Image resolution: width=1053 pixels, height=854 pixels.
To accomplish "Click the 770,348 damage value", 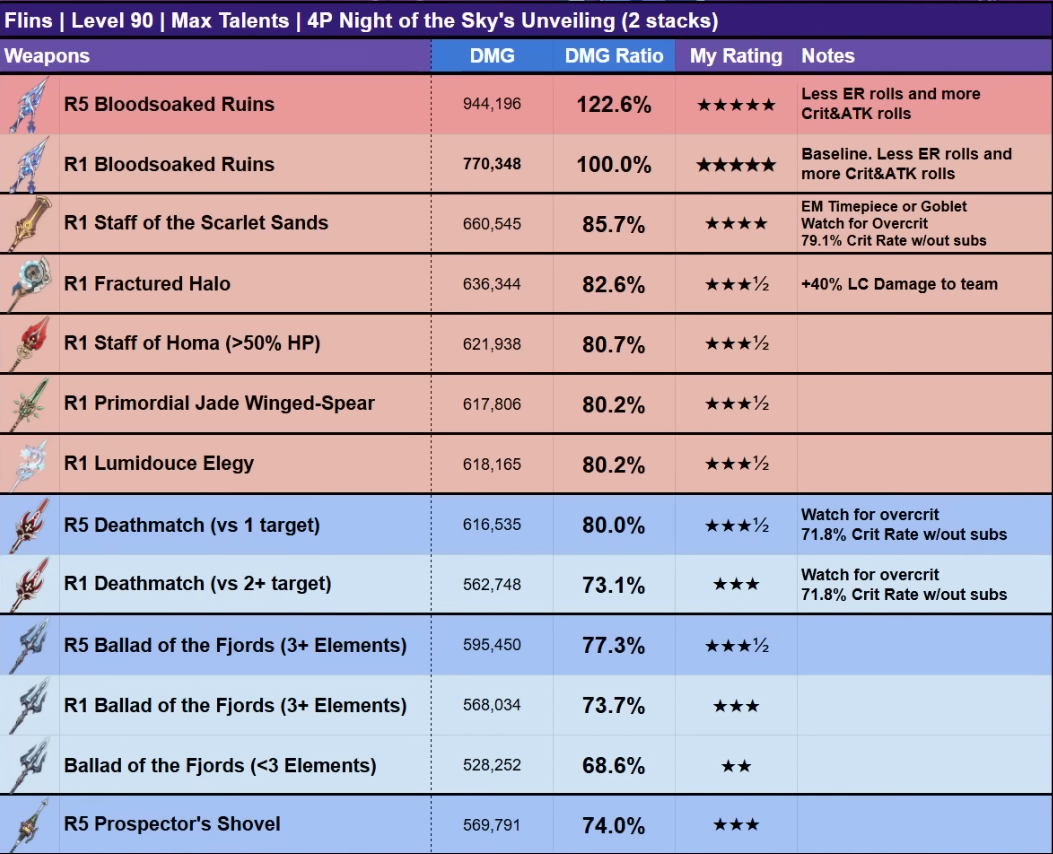I will click(x=492, y=164).
